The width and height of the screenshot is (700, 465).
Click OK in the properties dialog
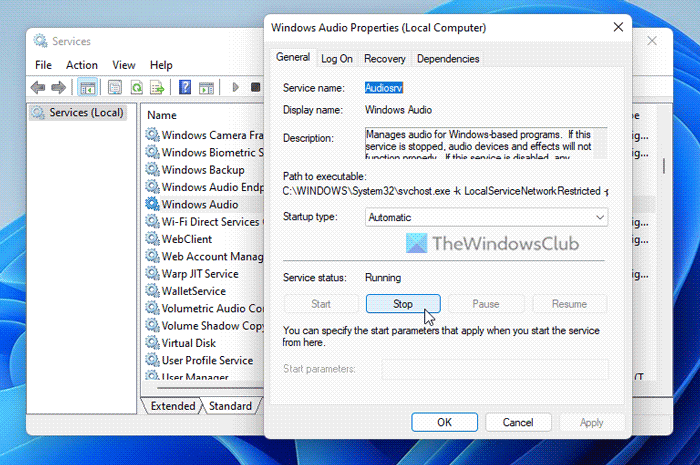coord(444,422)
